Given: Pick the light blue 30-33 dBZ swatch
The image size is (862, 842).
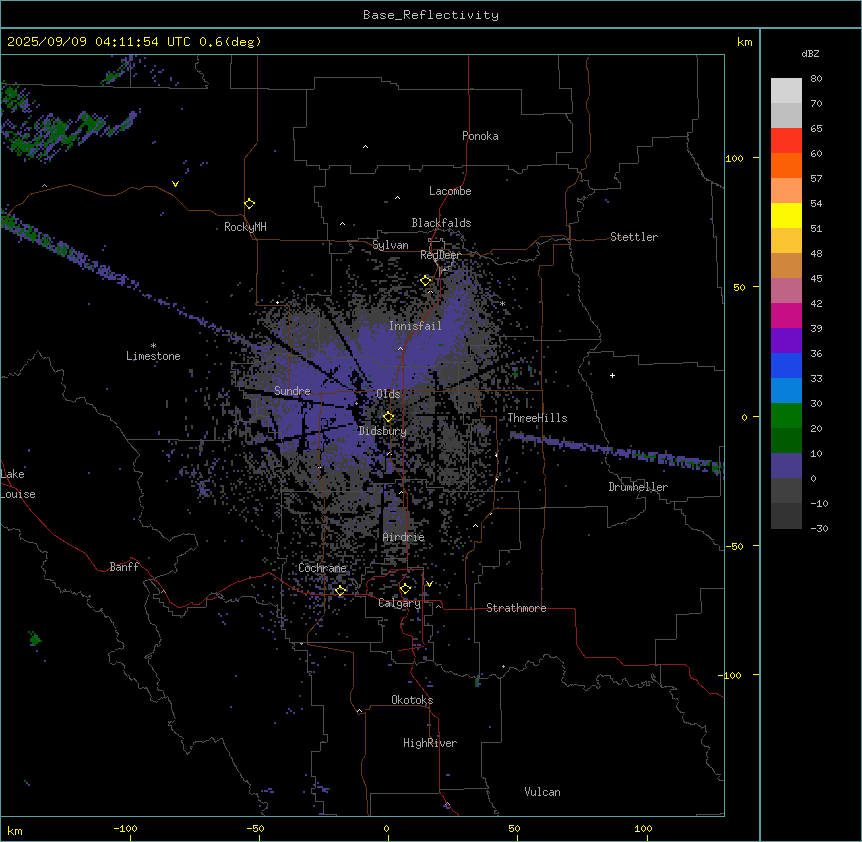Looking at the screenshot, I should 786,391.
